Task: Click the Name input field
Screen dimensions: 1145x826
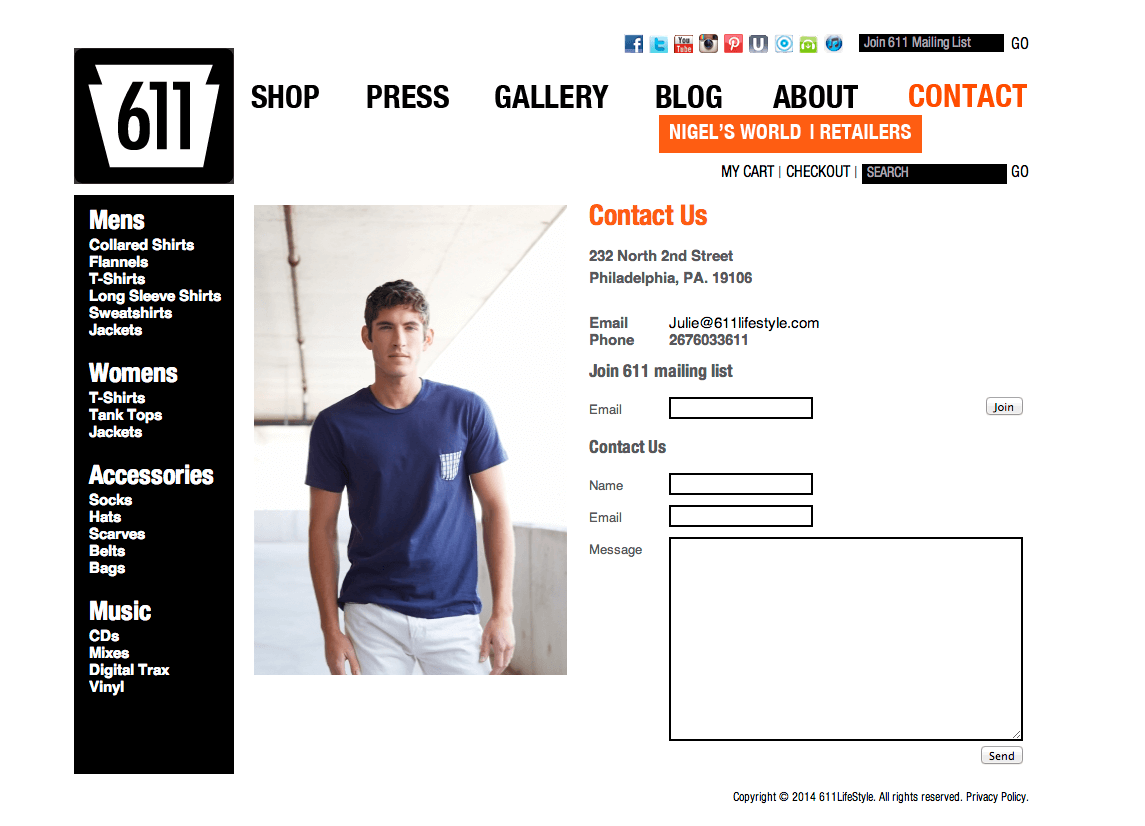Action: pyautogui.click(x=740, y=484)
